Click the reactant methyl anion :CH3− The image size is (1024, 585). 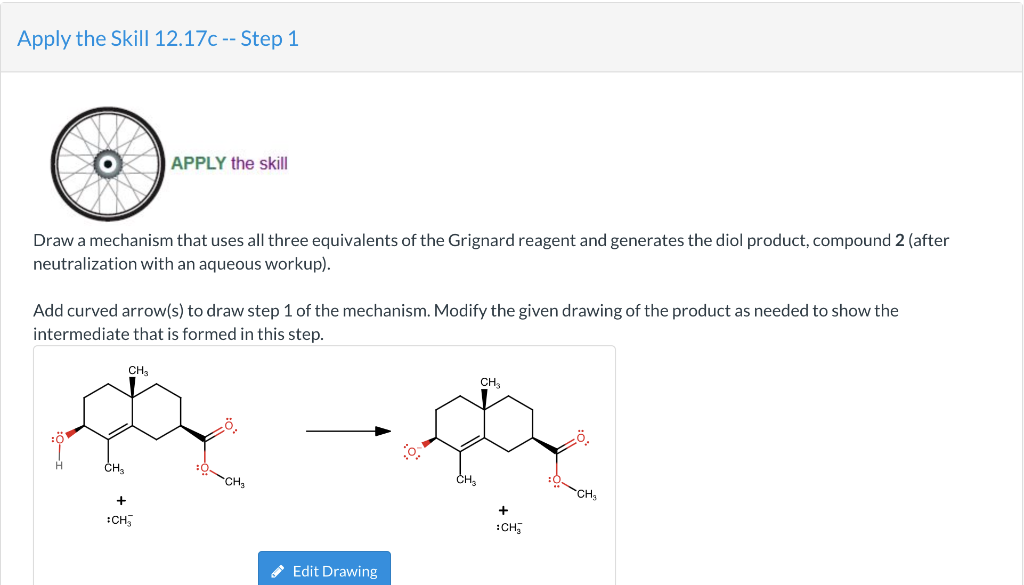[120, 520]
